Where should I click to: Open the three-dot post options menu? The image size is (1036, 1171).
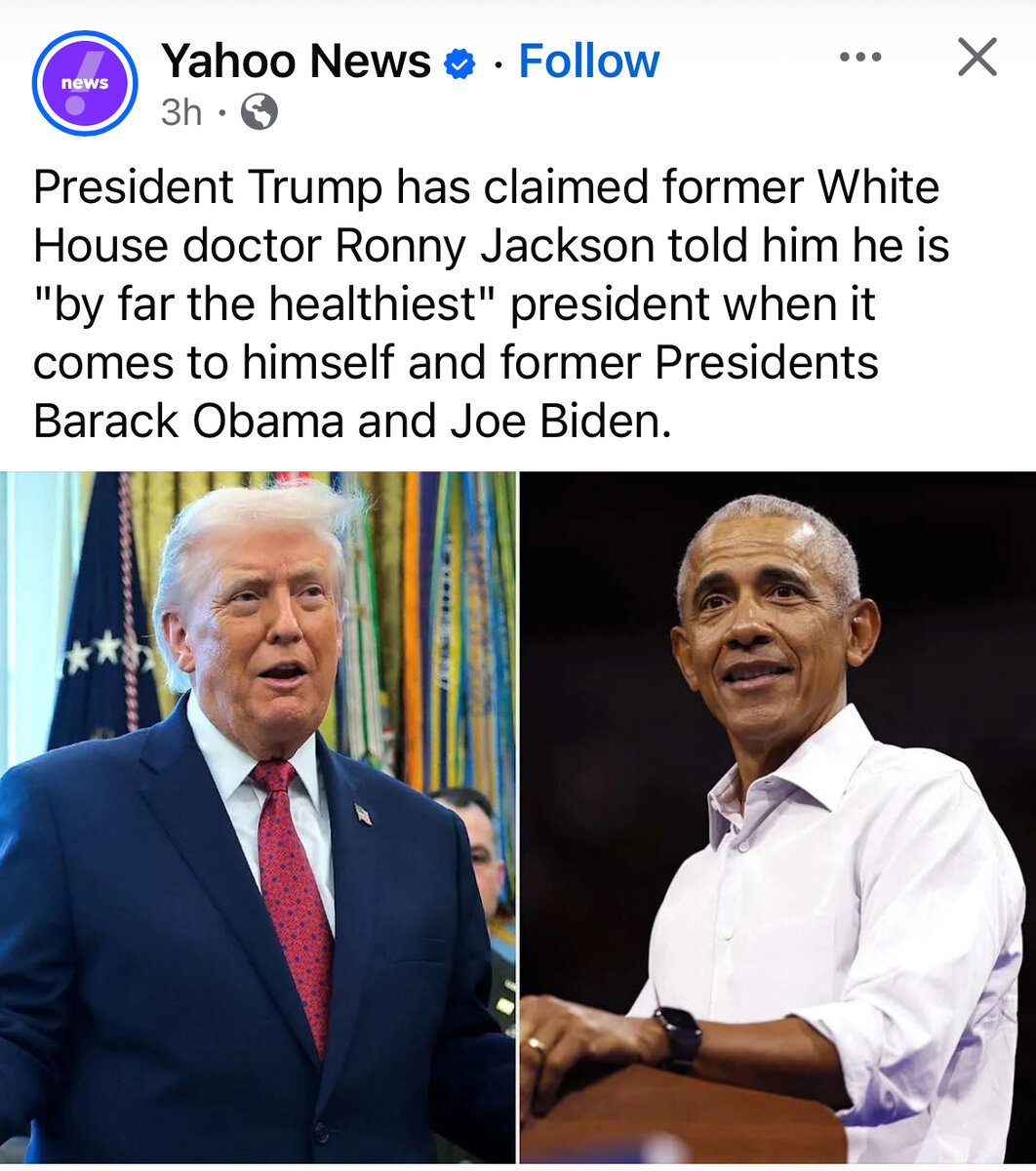click(860, 58)
